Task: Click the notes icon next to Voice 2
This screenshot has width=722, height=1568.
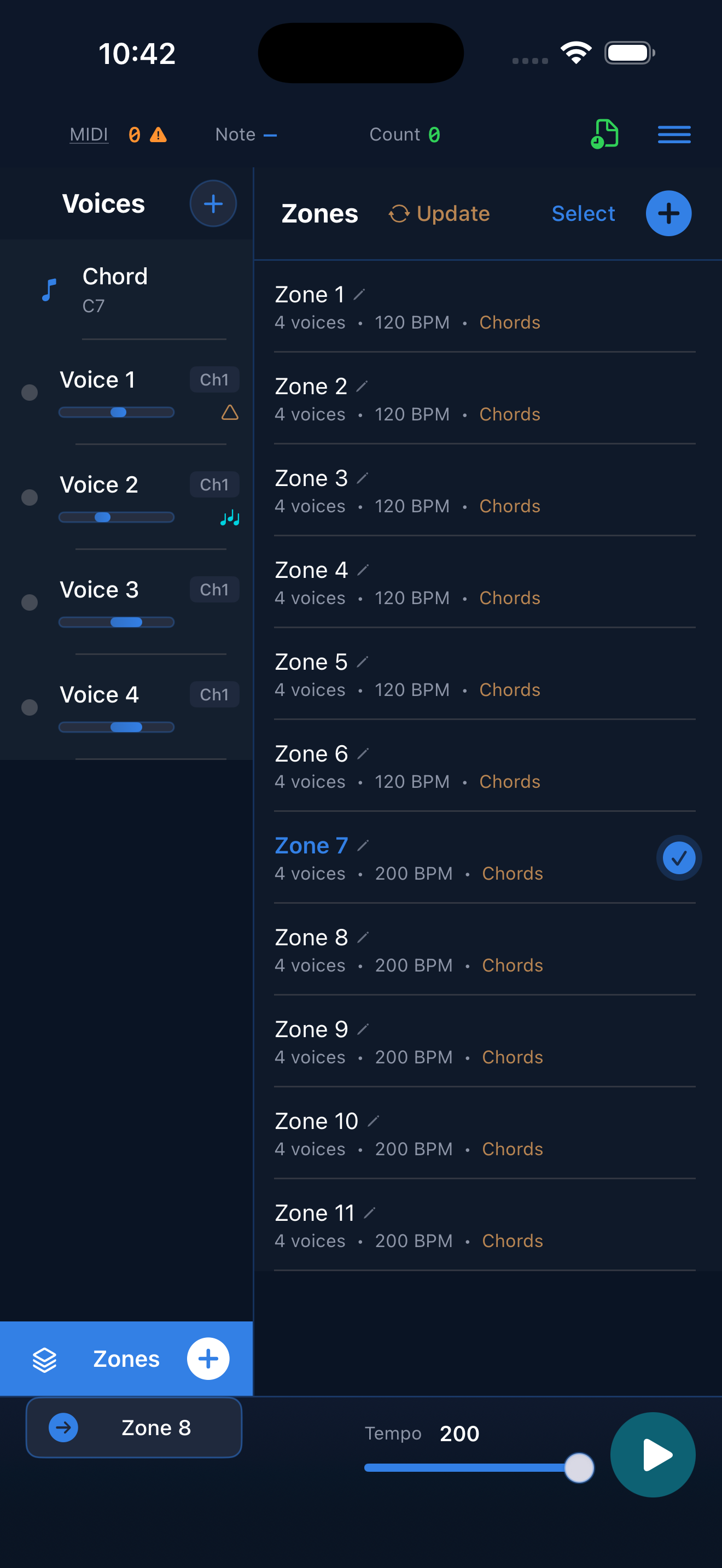Action: pos(230,519)
